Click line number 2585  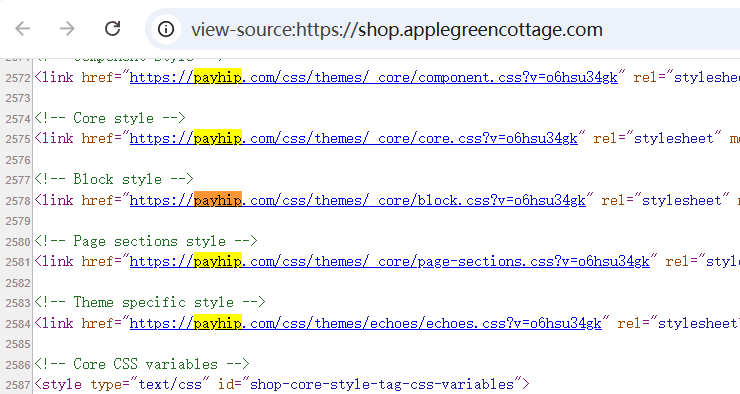(18, 344)
